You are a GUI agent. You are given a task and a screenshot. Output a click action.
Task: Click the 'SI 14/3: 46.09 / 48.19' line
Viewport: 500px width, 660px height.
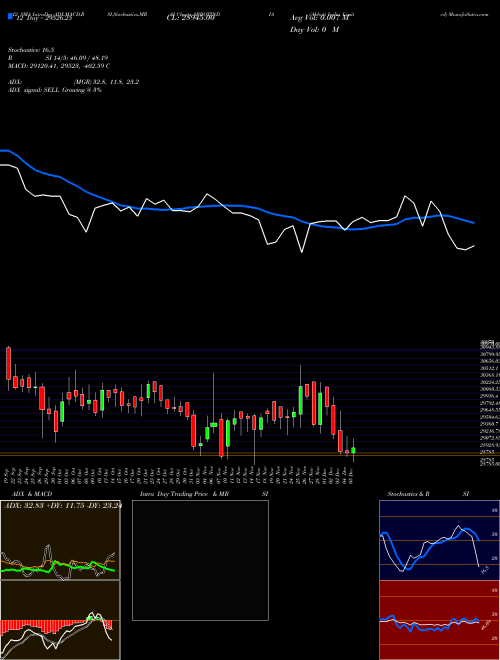click(77, 58)
